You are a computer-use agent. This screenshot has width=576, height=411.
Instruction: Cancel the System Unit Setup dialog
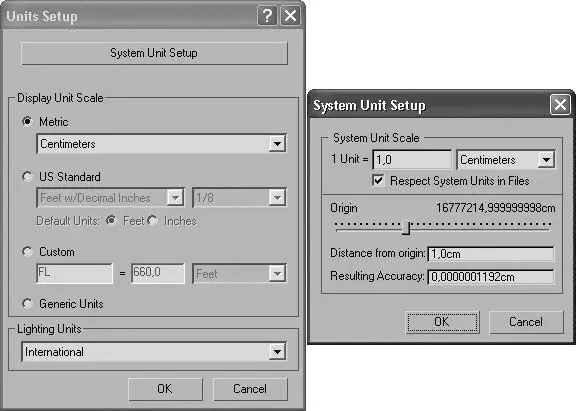coord(526,322)
